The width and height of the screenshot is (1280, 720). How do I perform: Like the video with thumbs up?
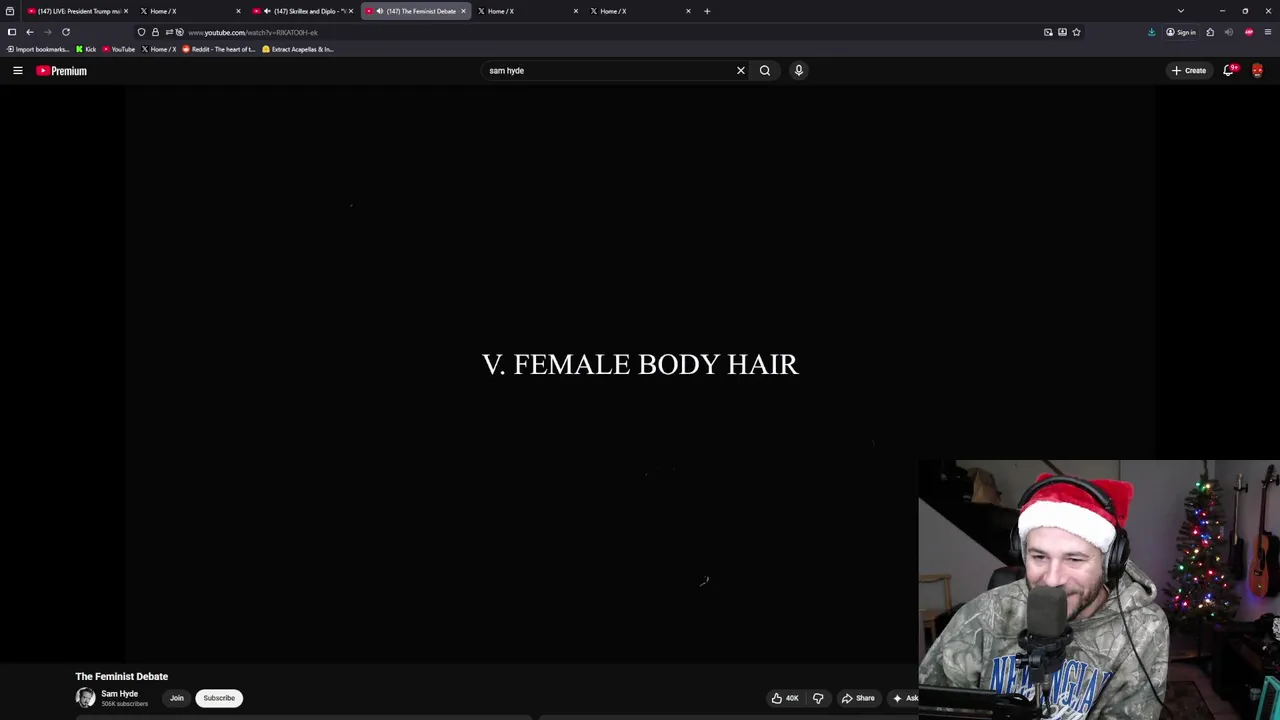pos(785,698)
